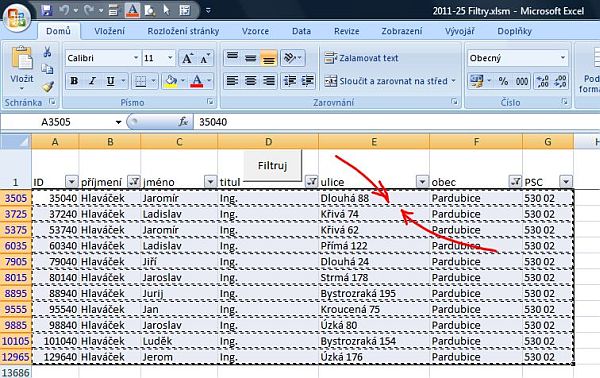The height and width of the screenshot is (378, 600).
Task: Open the insert function fx dialog
Action: (x=183, y=122)
